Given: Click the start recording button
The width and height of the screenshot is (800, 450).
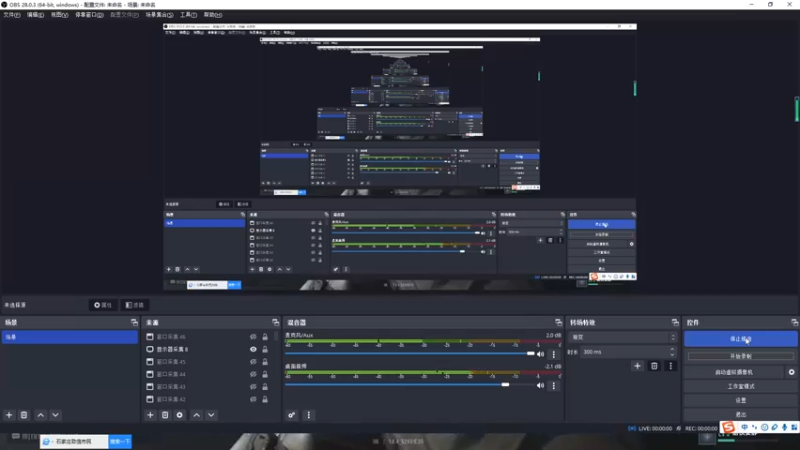Looking at the screenshot, I should tap(740, 356).
